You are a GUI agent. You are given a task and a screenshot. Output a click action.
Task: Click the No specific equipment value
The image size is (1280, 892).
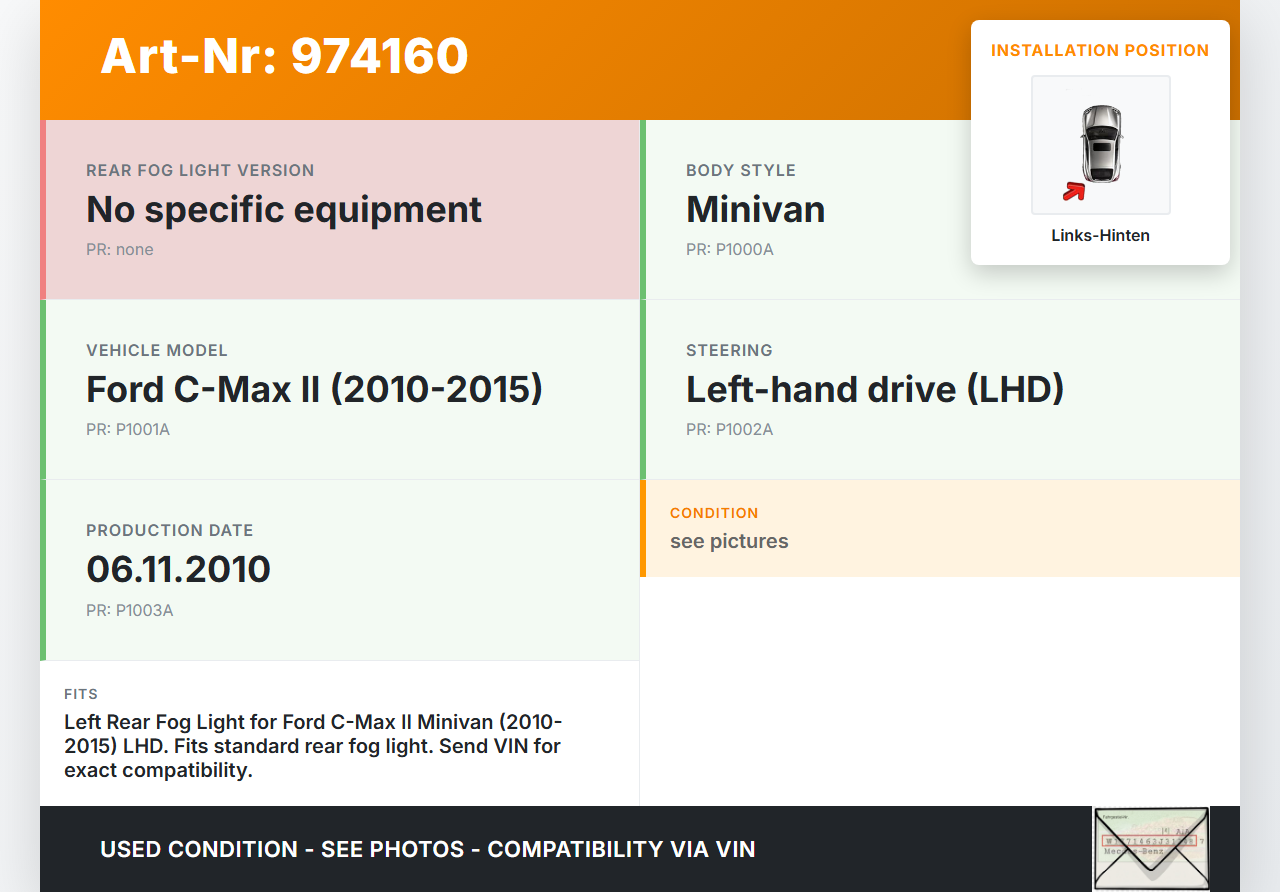(x=284, y=210)
